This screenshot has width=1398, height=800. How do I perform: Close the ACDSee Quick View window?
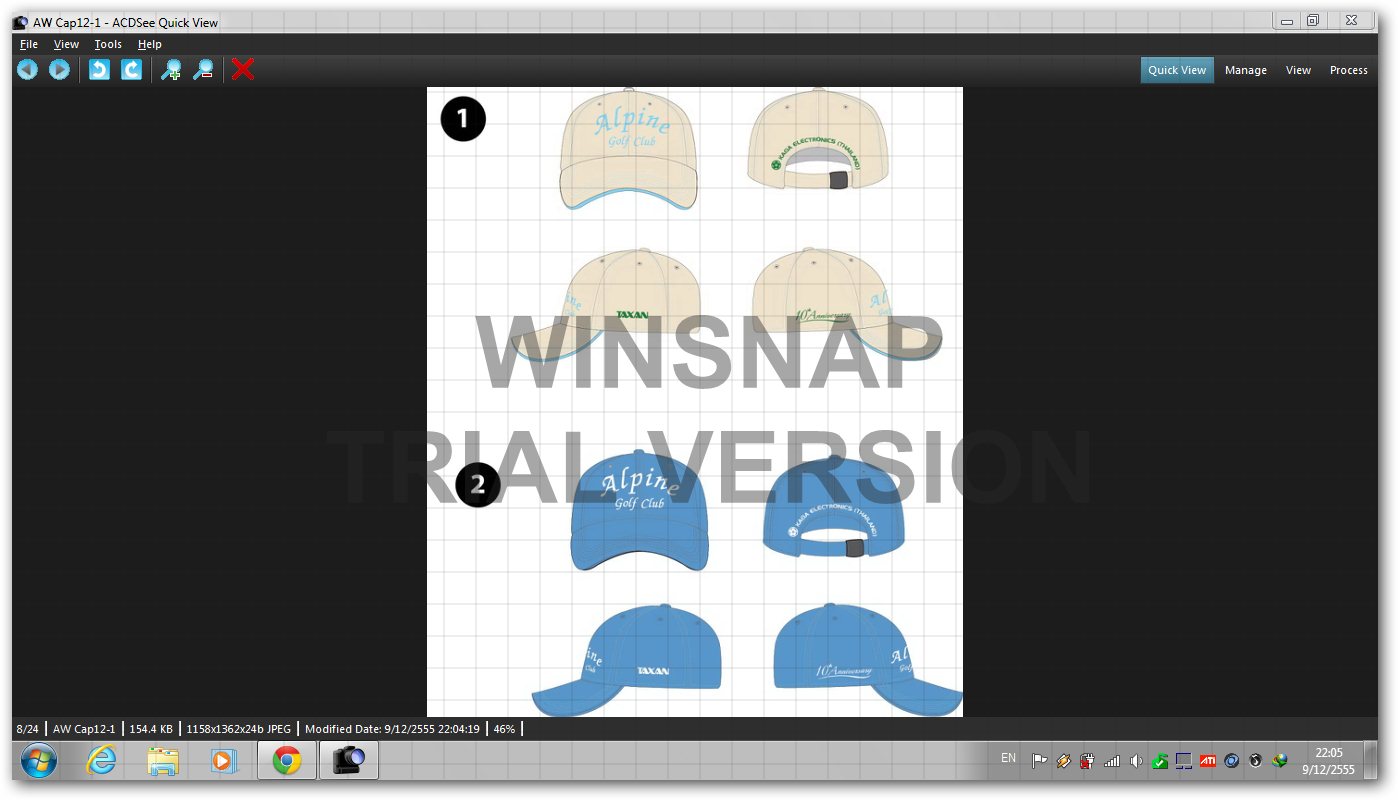coord(1351,21)
